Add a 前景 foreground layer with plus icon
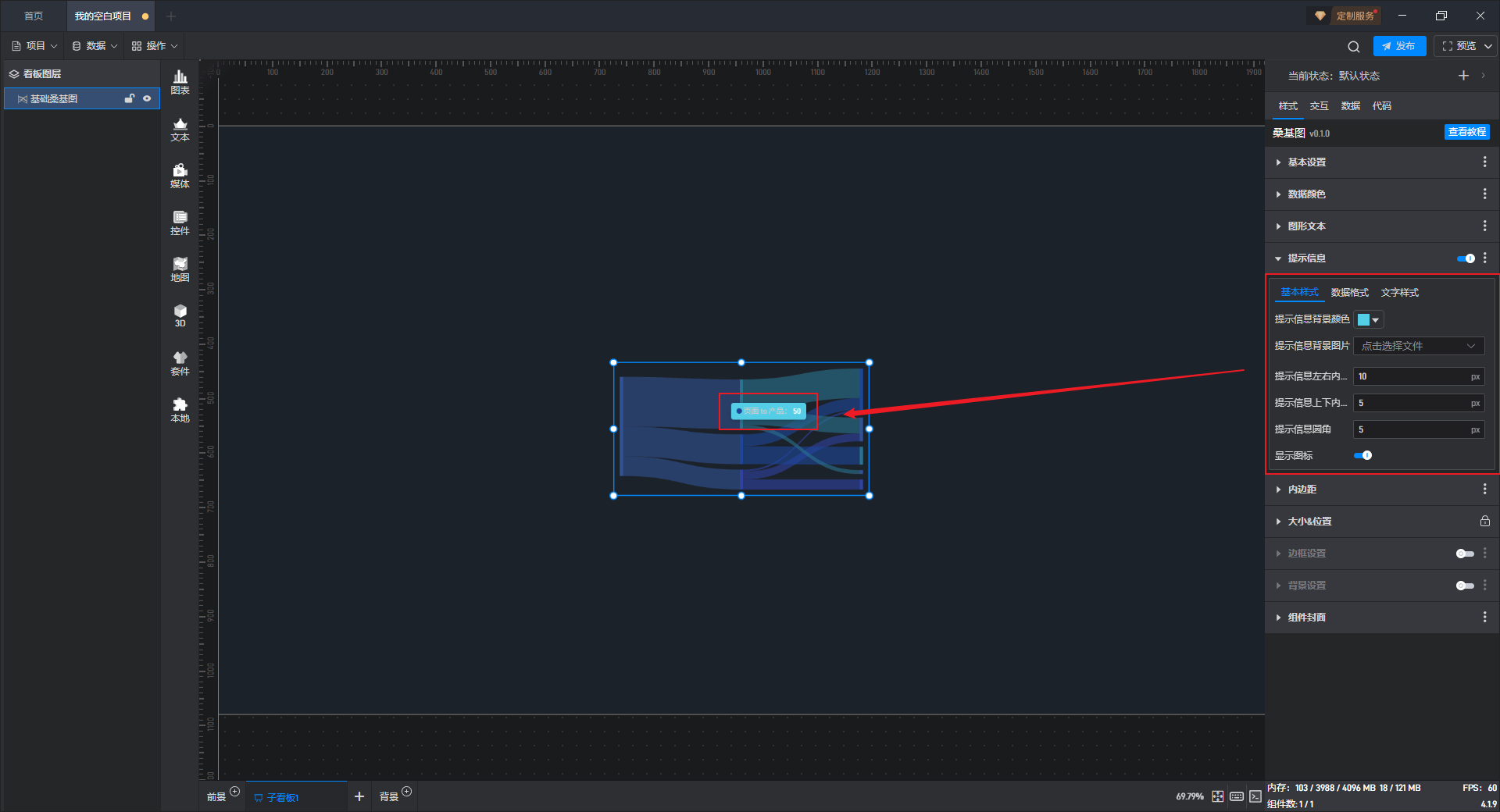1500x812 pixels. click(x=234, y=791)
